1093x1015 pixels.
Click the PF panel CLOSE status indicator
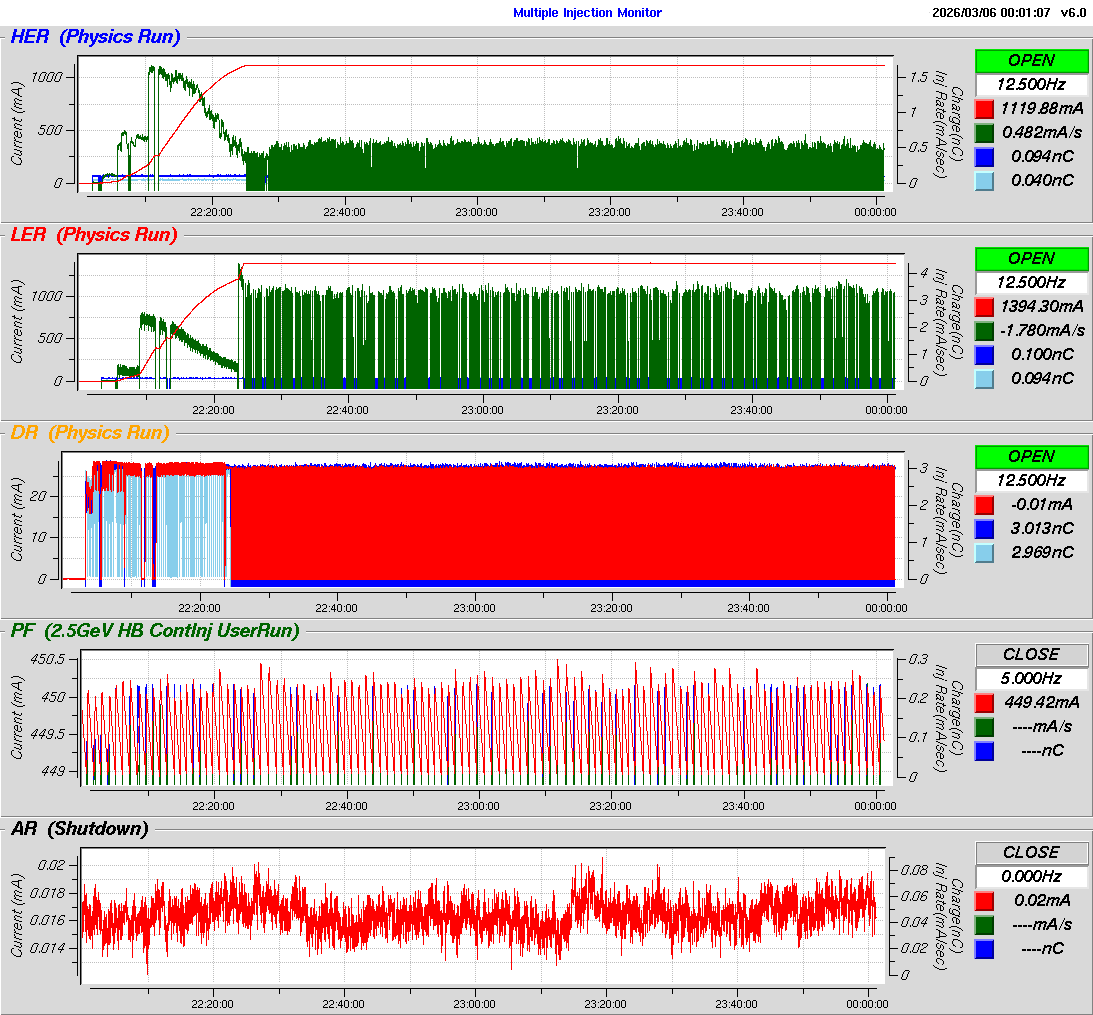click(x=1031, y=654)
